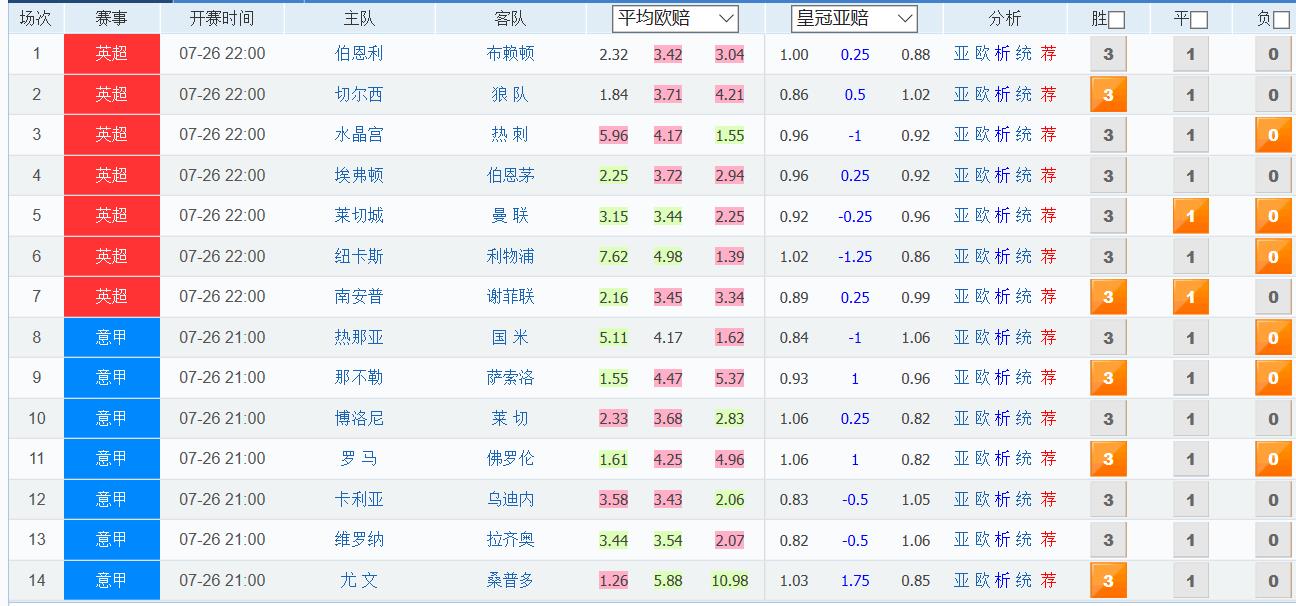Tick the 平 select-all checkbox
The width and height of the screenshot is (1296, 606).
pos(1199,20)
